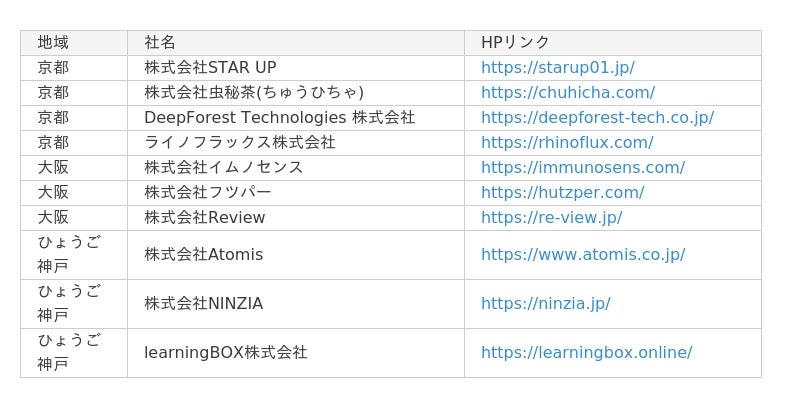
Task: Visit the ninzia.jp link
Action: click(x=545, y=304)
